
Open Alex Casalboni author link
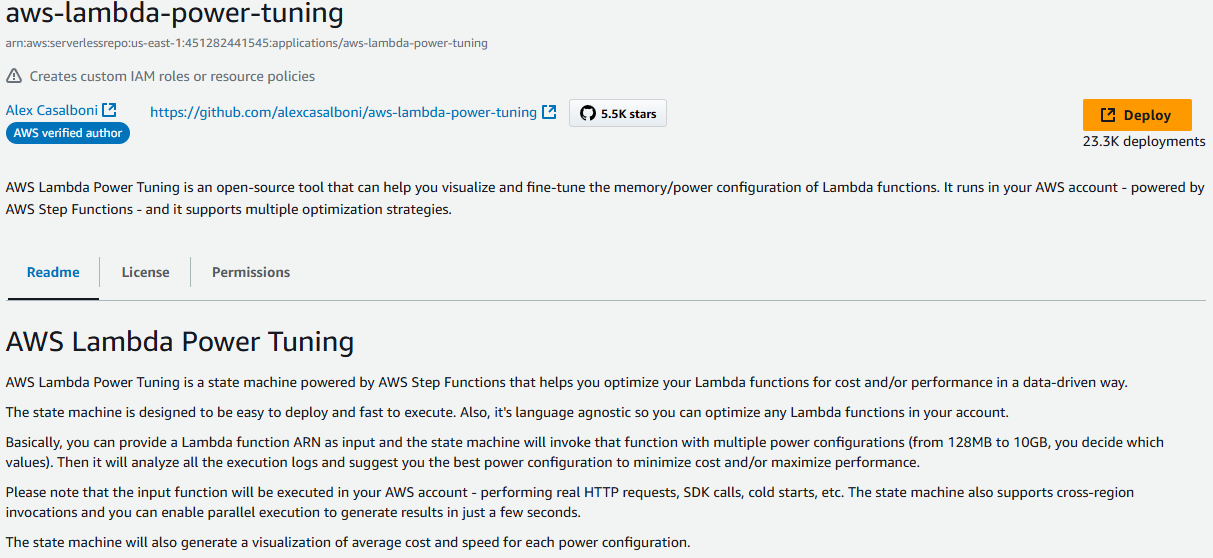click(x=52, y=110)
